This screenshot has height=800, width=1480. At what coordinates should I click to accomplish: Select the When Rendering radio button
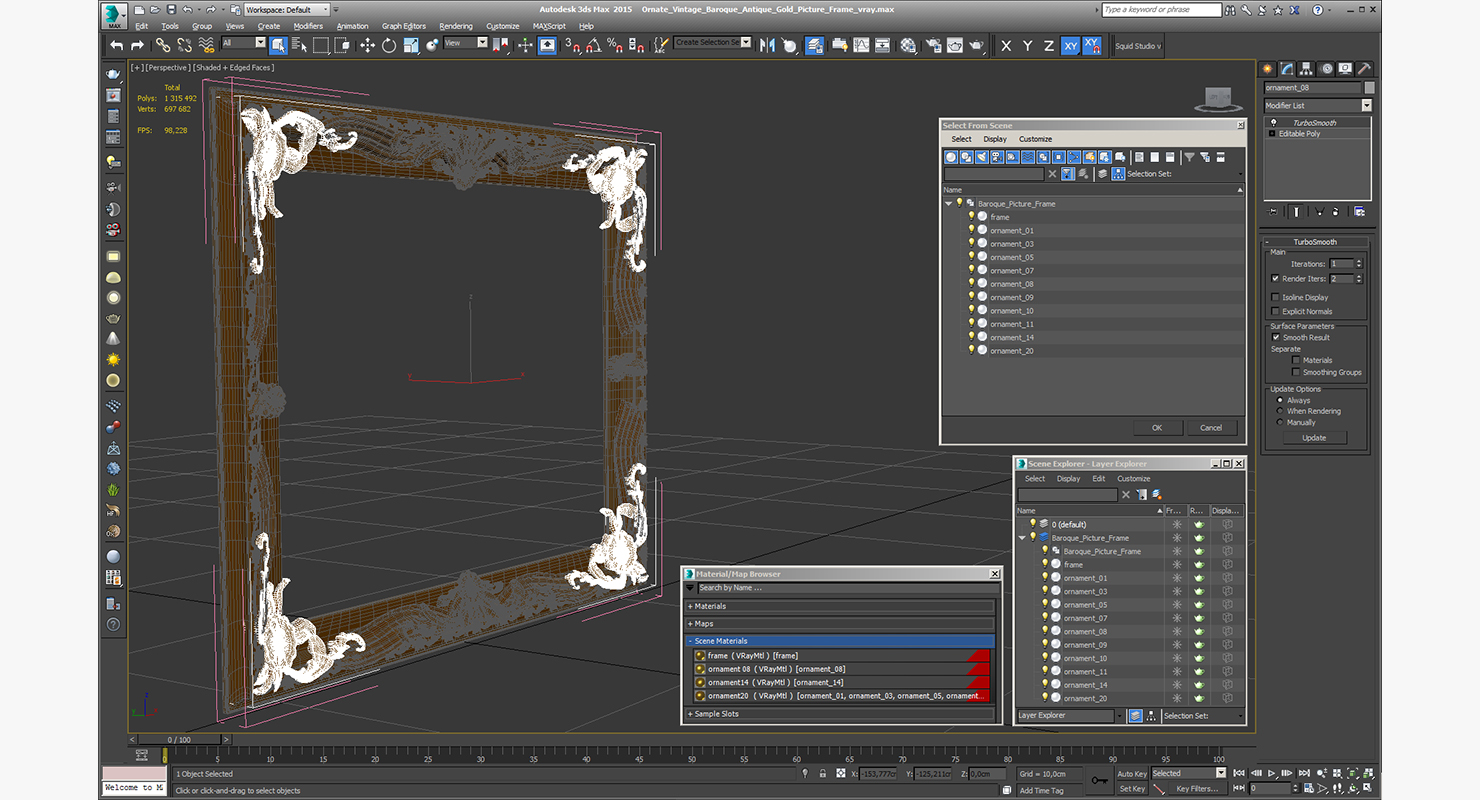click(1280, 411)
